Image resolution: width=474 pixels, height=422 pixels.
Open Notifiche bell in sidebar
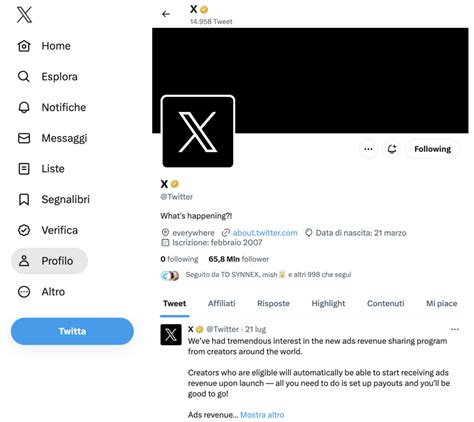click(52, 107)
